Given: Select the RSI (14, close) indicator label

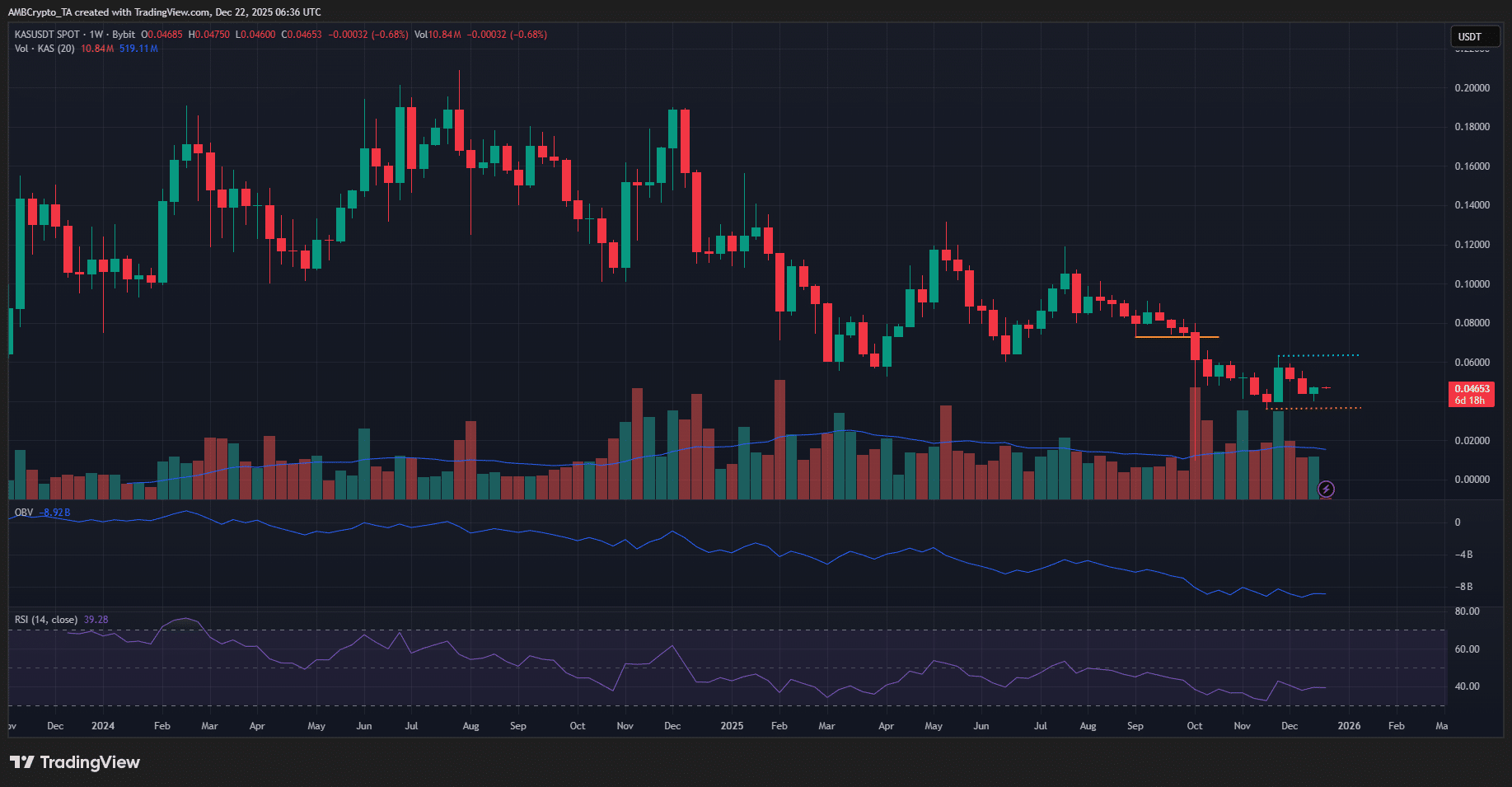Looking at the screenshot, I should (46, 620).
